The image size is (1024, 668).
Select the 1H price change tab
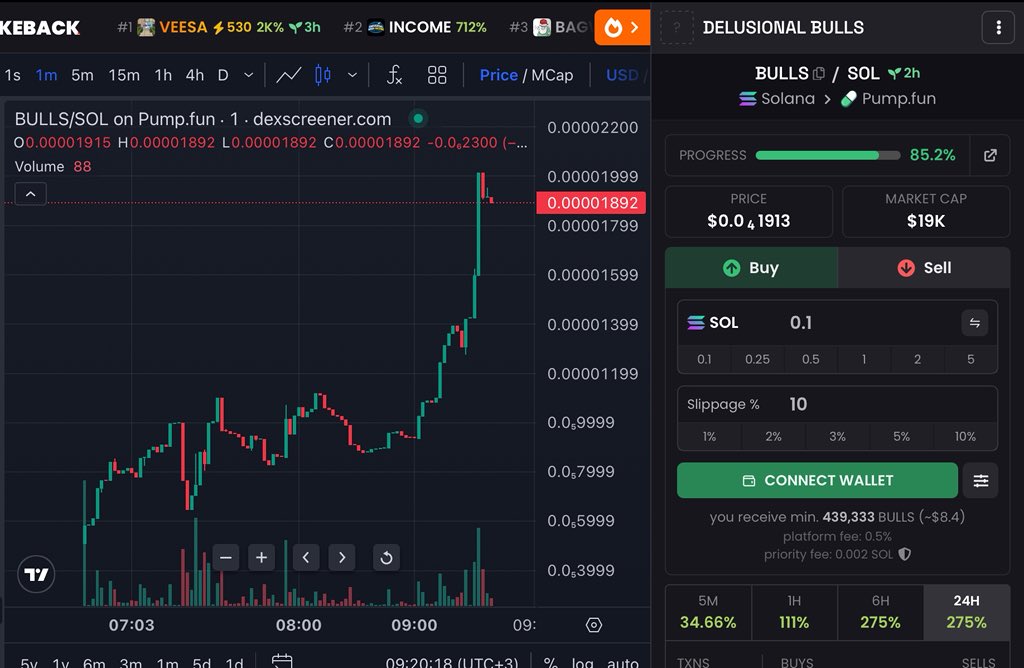[x=794, y=612]
